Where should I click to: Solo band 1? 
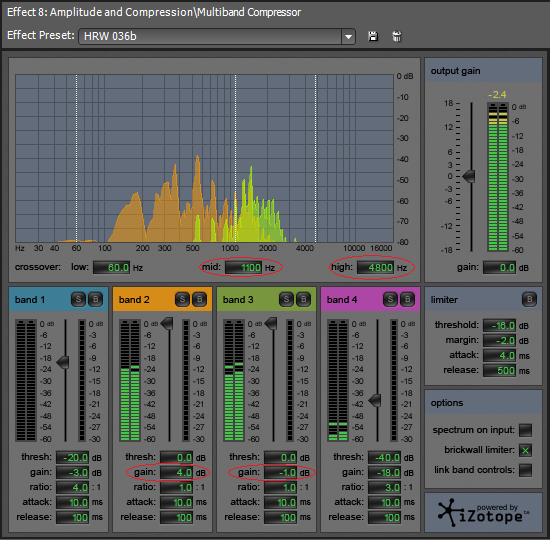78,299
